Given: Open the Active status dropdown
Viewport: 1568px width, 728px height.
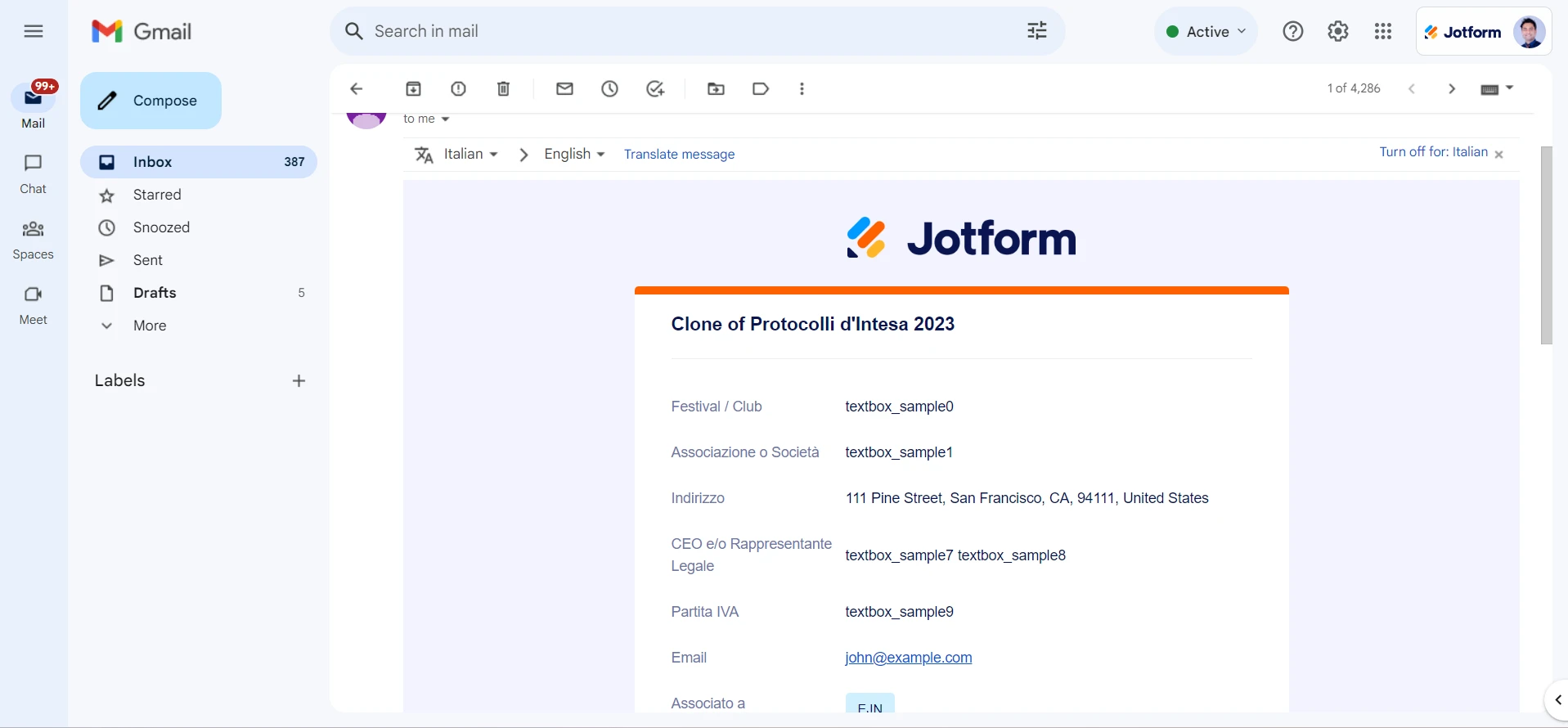Looking at the screenshot, I should (x=1206, y=31).
